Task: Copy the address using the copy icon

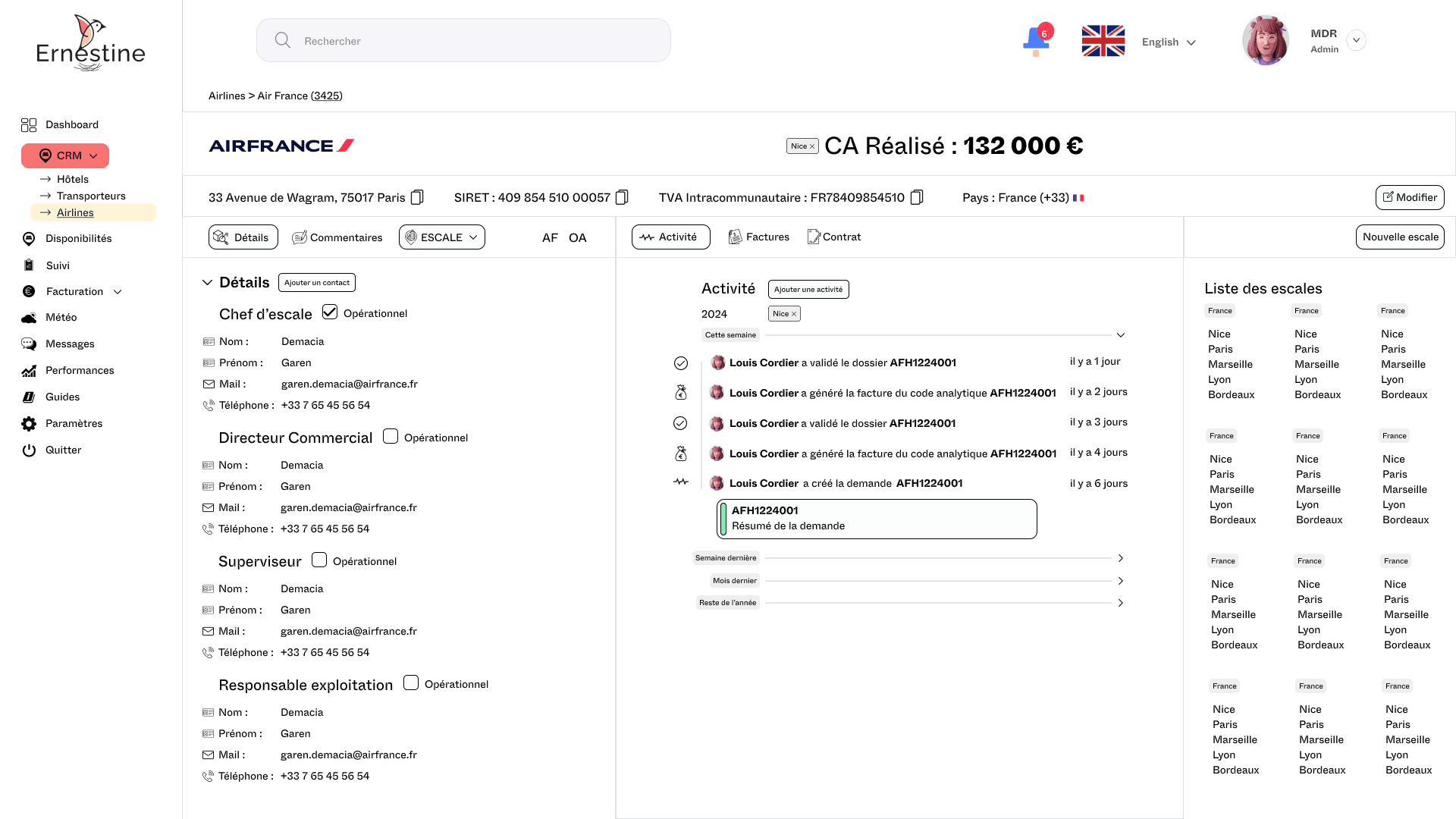Action: click(x=417, y=197)
